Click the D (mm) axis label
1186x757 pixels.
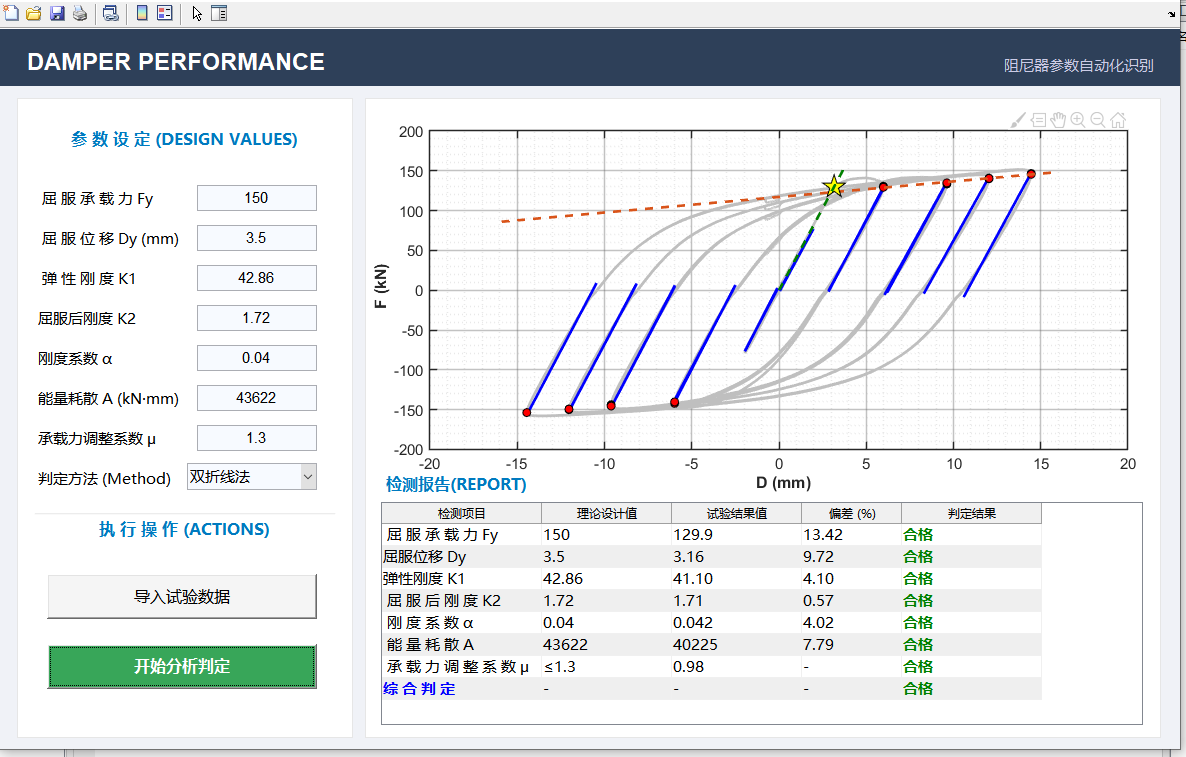point(783,482)
